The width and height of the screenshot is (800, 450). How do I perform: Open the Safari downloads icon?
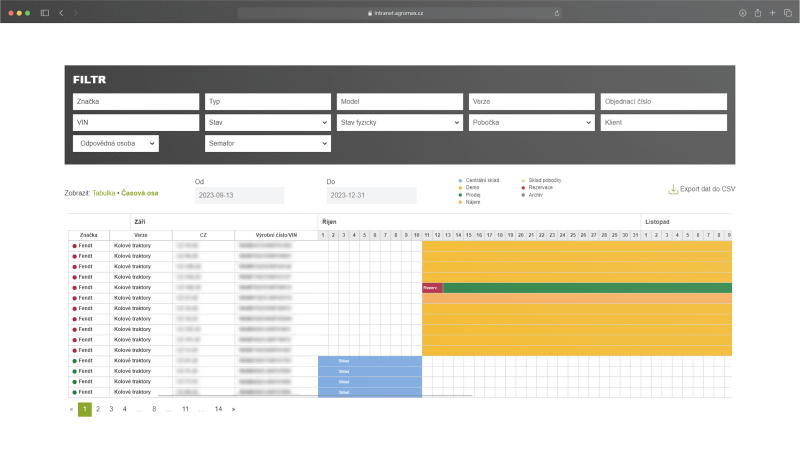743,13
